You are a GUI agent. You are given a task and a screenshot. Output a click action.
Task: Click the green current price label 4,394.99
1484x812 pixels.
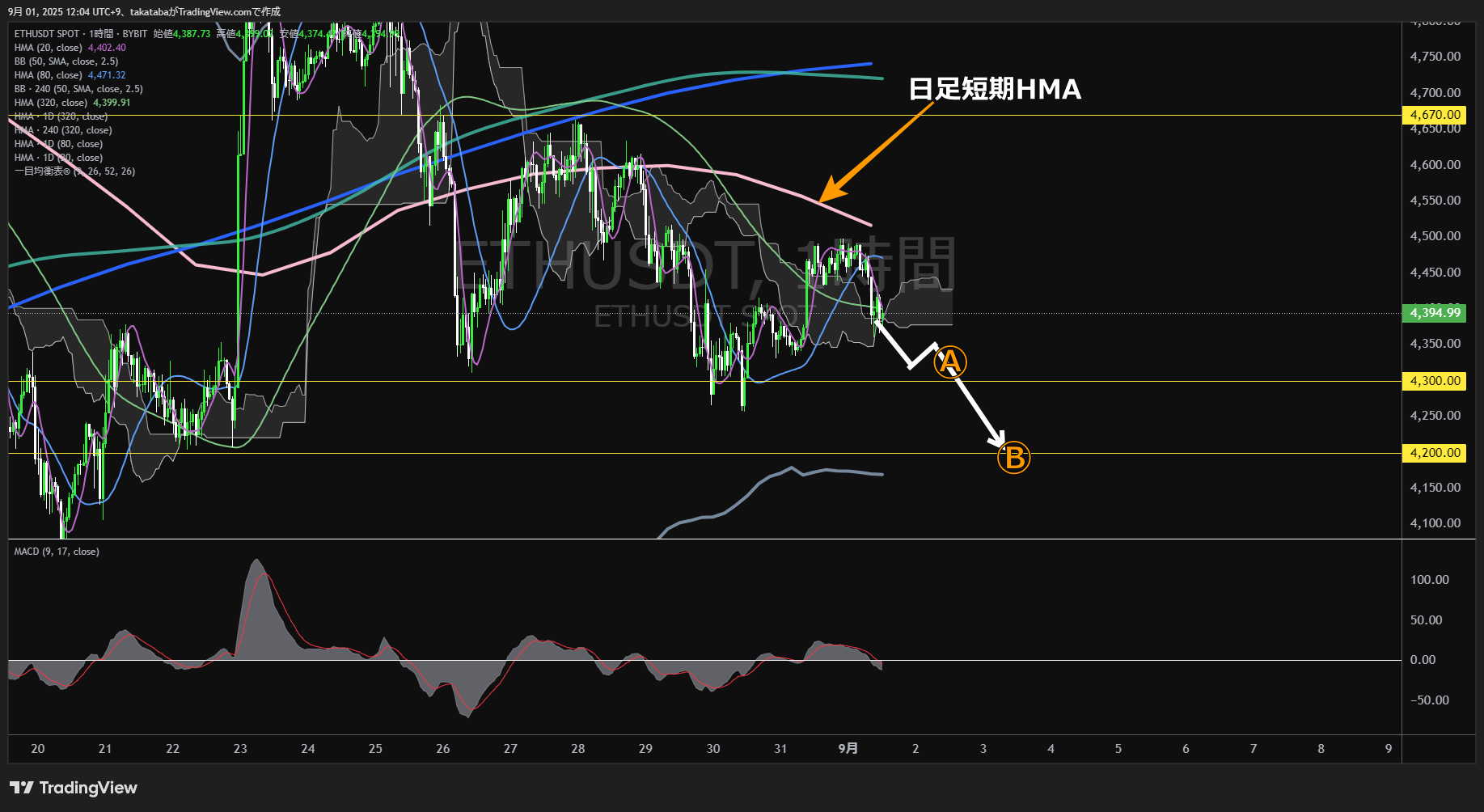[1435, 313]
